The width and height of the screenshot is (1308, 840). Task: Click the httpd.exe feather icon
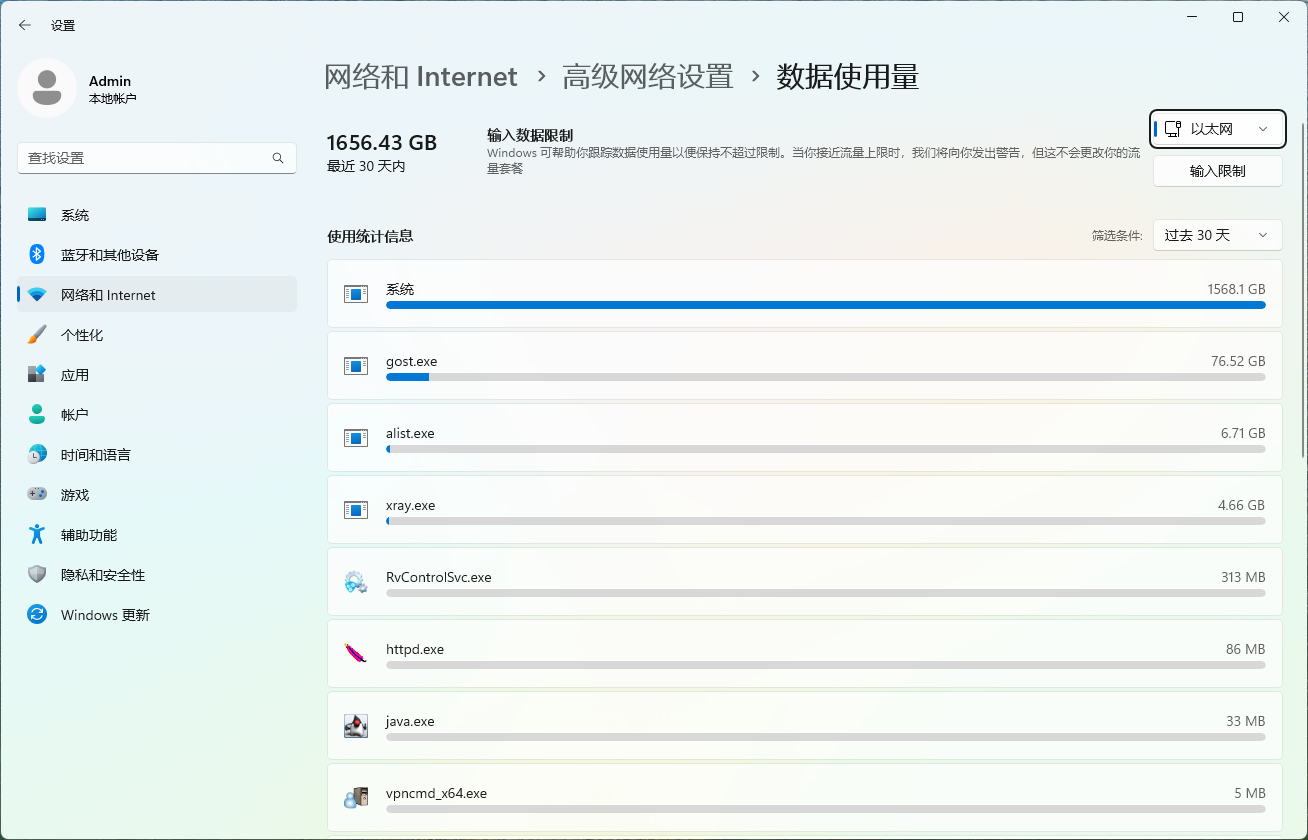click(356, 654)
